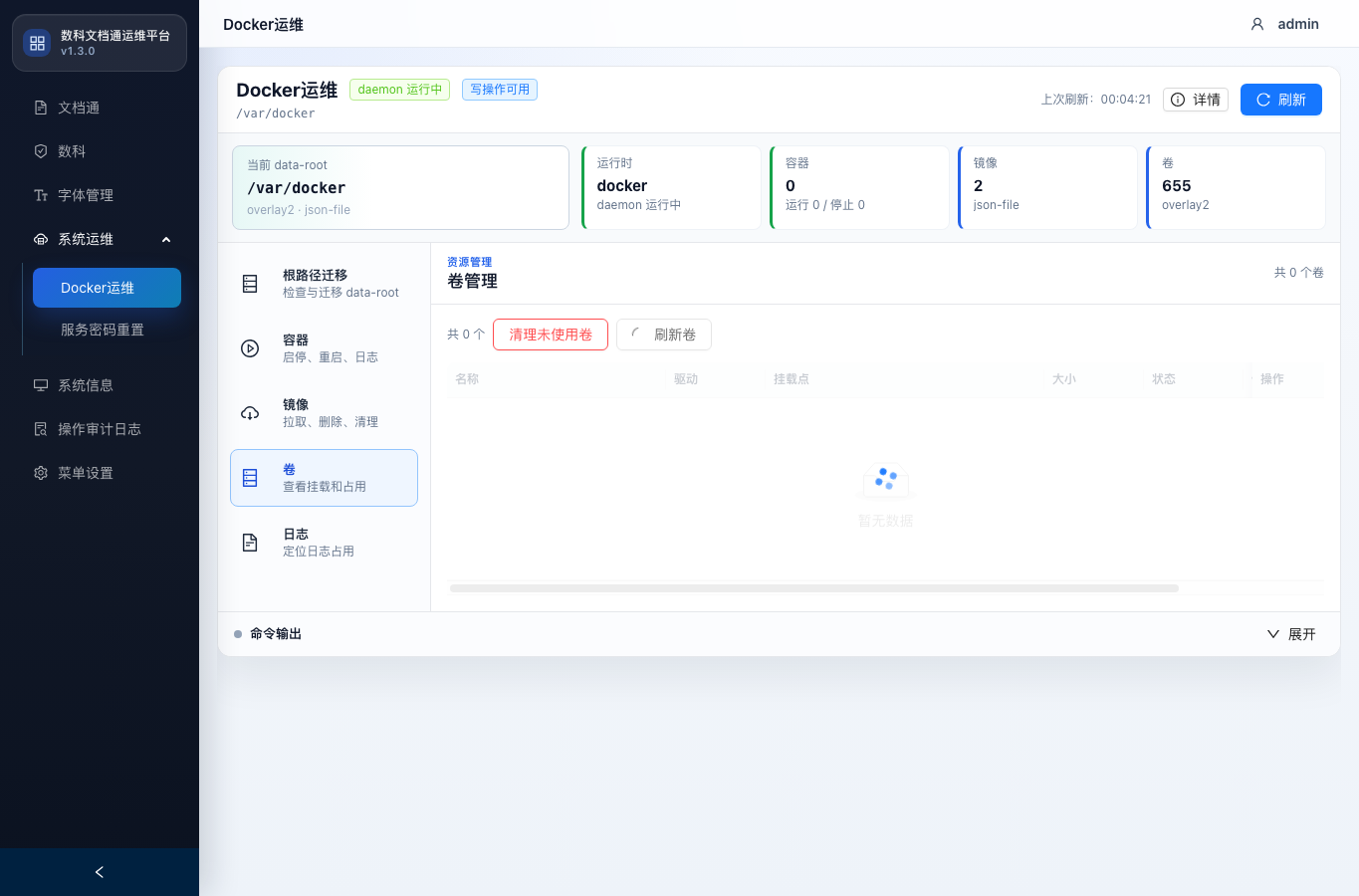Go to 系统信息 page
The height and width of the screenshot is (896, 1359).
tap(100, 385)
